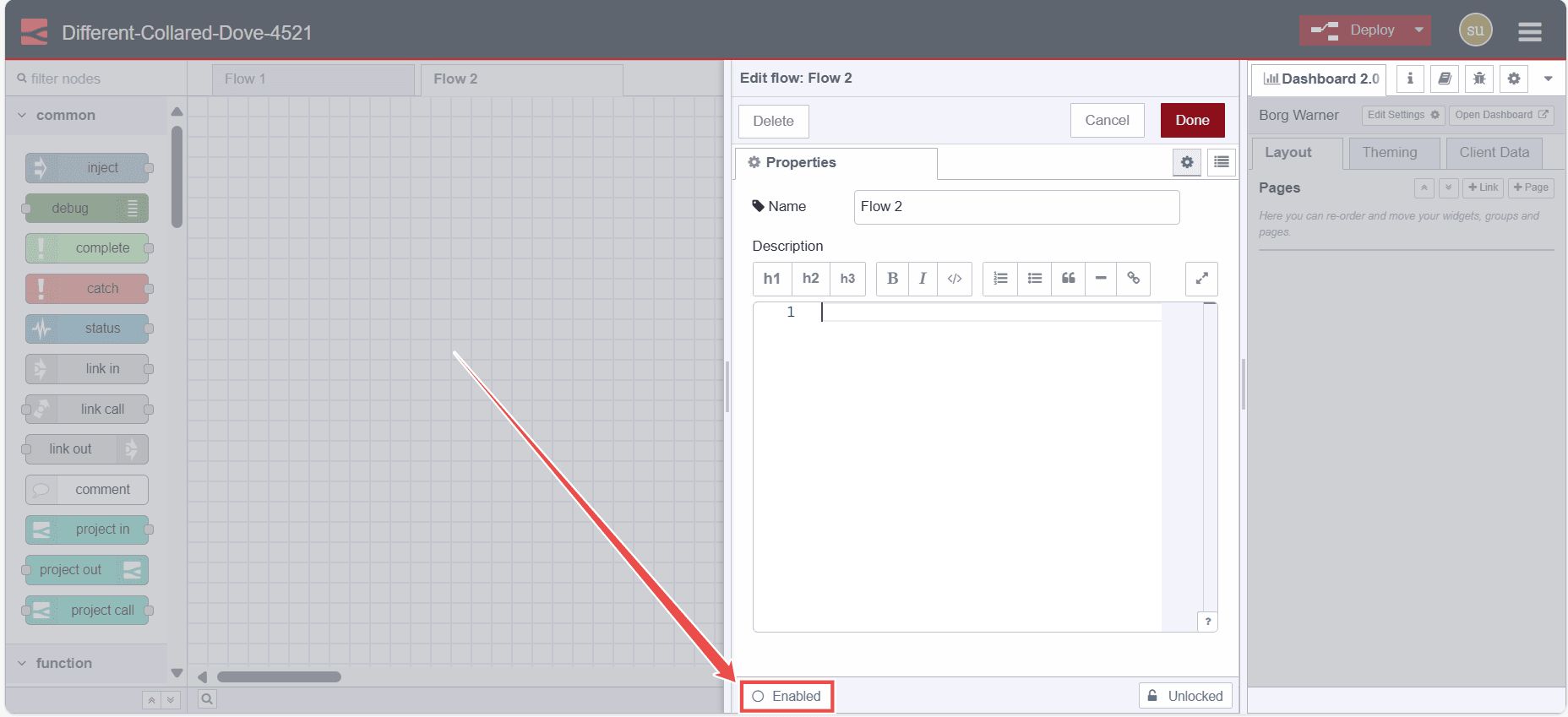
Task: Apply heading h2 formatting
Action: (x=811, y=279)
